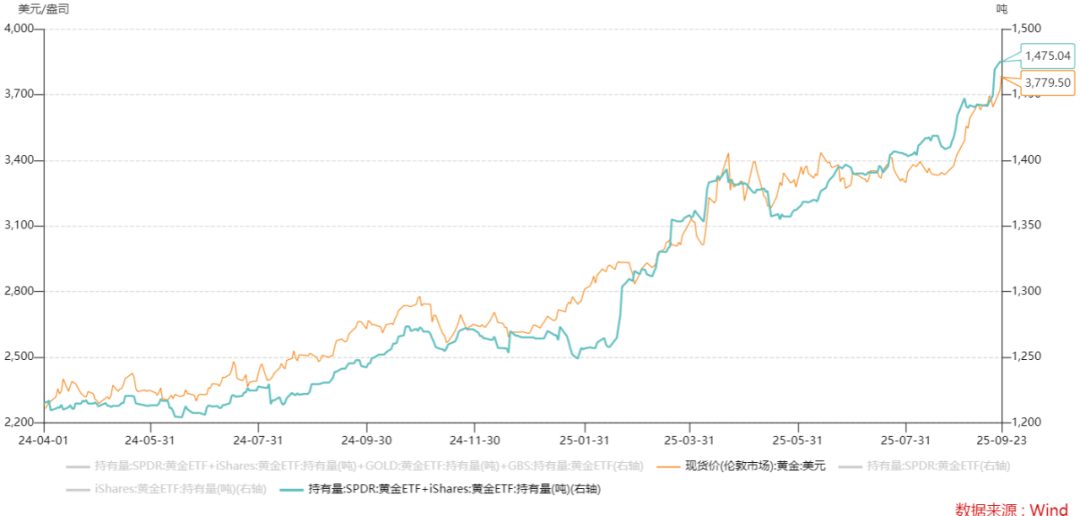Click the teal legend line marker
The height and width of the screenshot is (516, 1080).
coord(290,489)
